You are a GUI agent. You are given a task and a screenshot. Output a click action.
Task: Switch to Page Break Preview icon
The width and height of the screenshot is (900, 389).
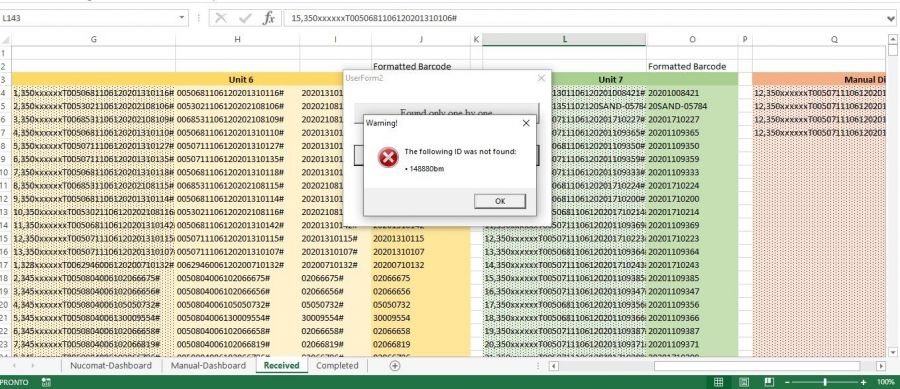point(769,382)
